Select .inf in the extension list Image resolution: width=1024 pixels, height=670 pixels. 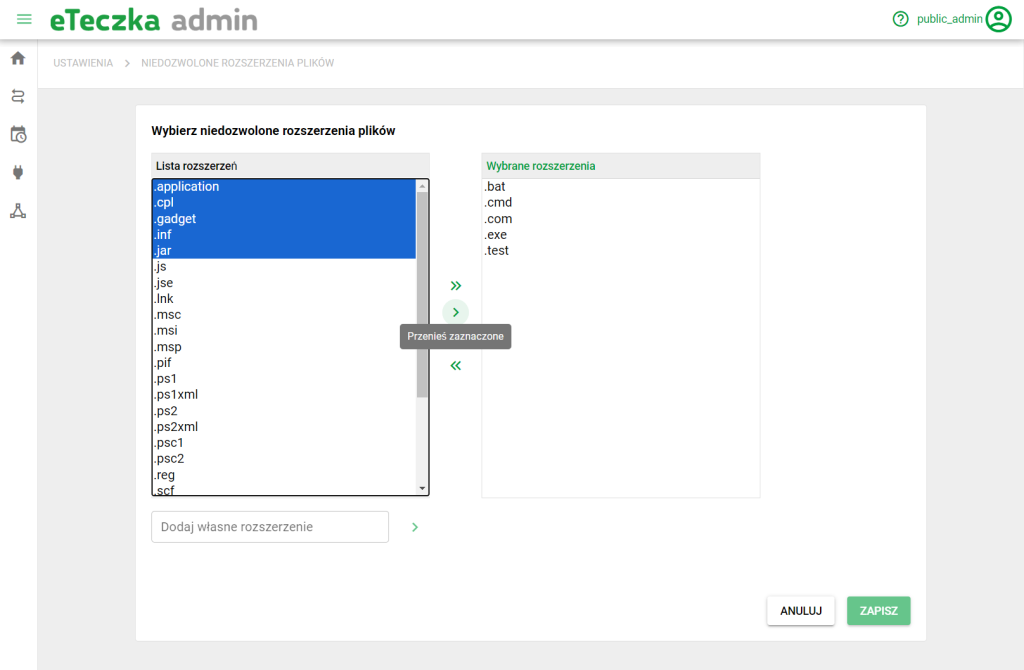[x=284, y=234]
